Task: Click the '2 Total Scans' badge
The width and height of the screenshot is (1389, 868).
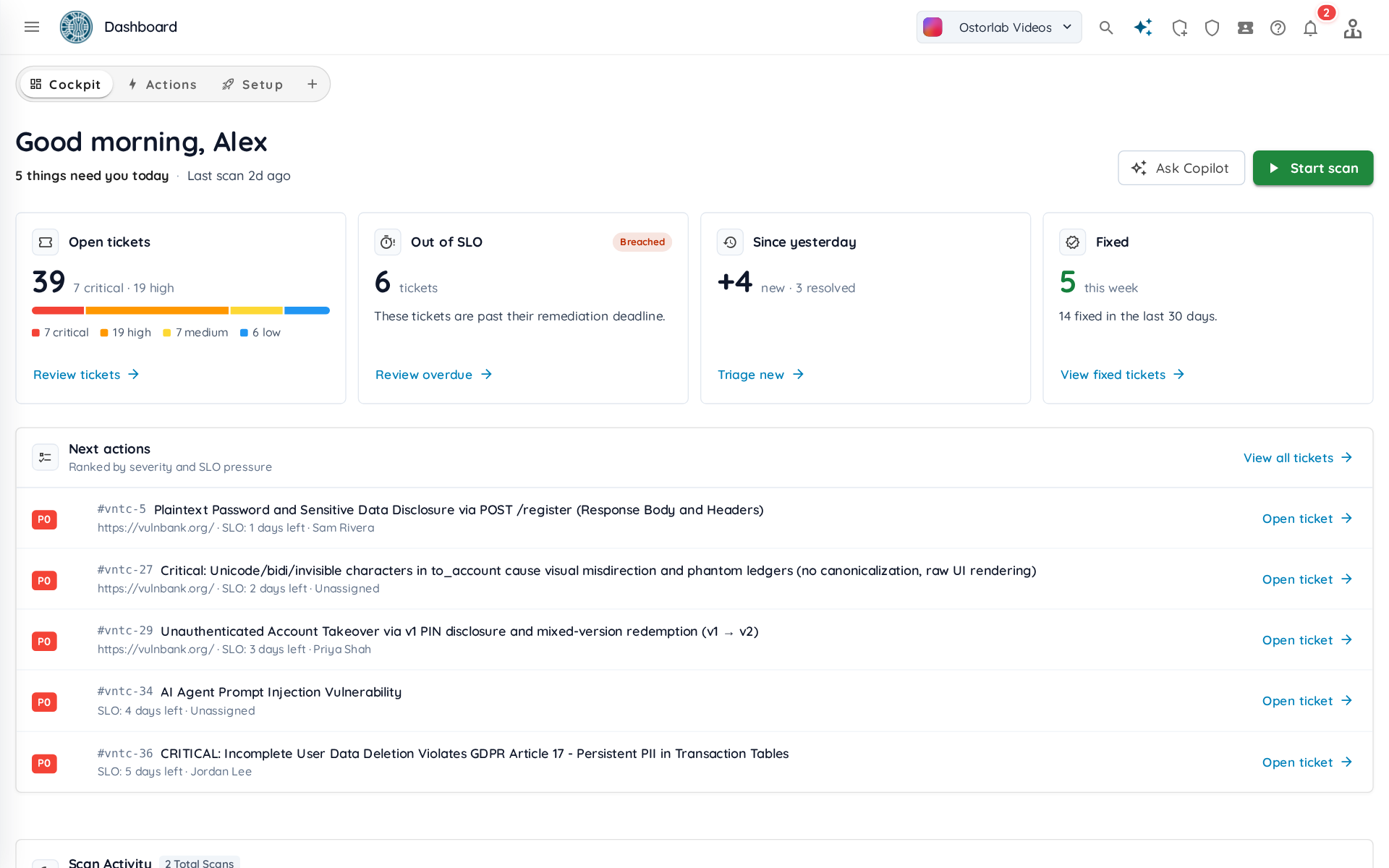Action: (199, 863)
